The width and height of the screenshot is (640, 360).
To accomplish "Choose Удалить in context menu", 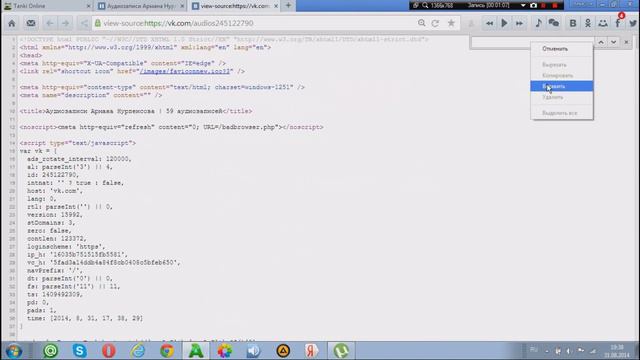I will (562, 97).
